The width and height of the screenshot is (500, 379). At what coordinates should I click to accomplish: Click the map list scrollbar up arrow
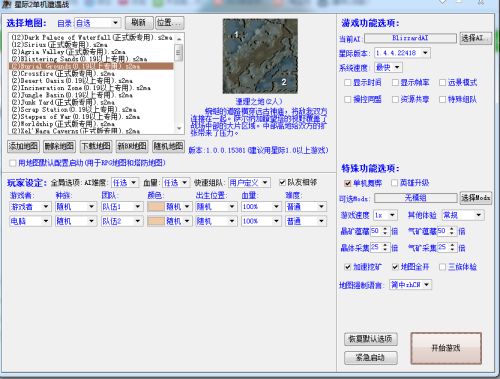point(179,39)
